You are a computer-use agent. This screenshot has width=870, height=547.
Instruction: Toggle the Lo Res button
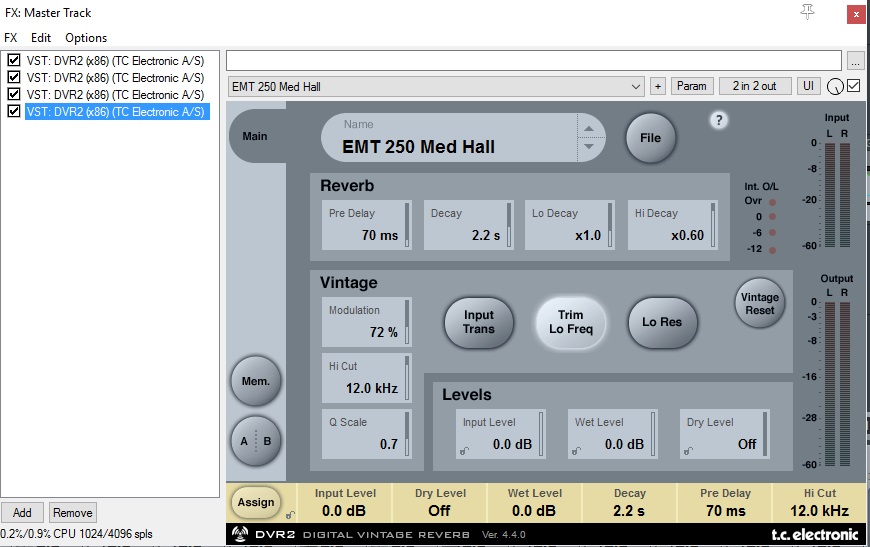[662, 322]
